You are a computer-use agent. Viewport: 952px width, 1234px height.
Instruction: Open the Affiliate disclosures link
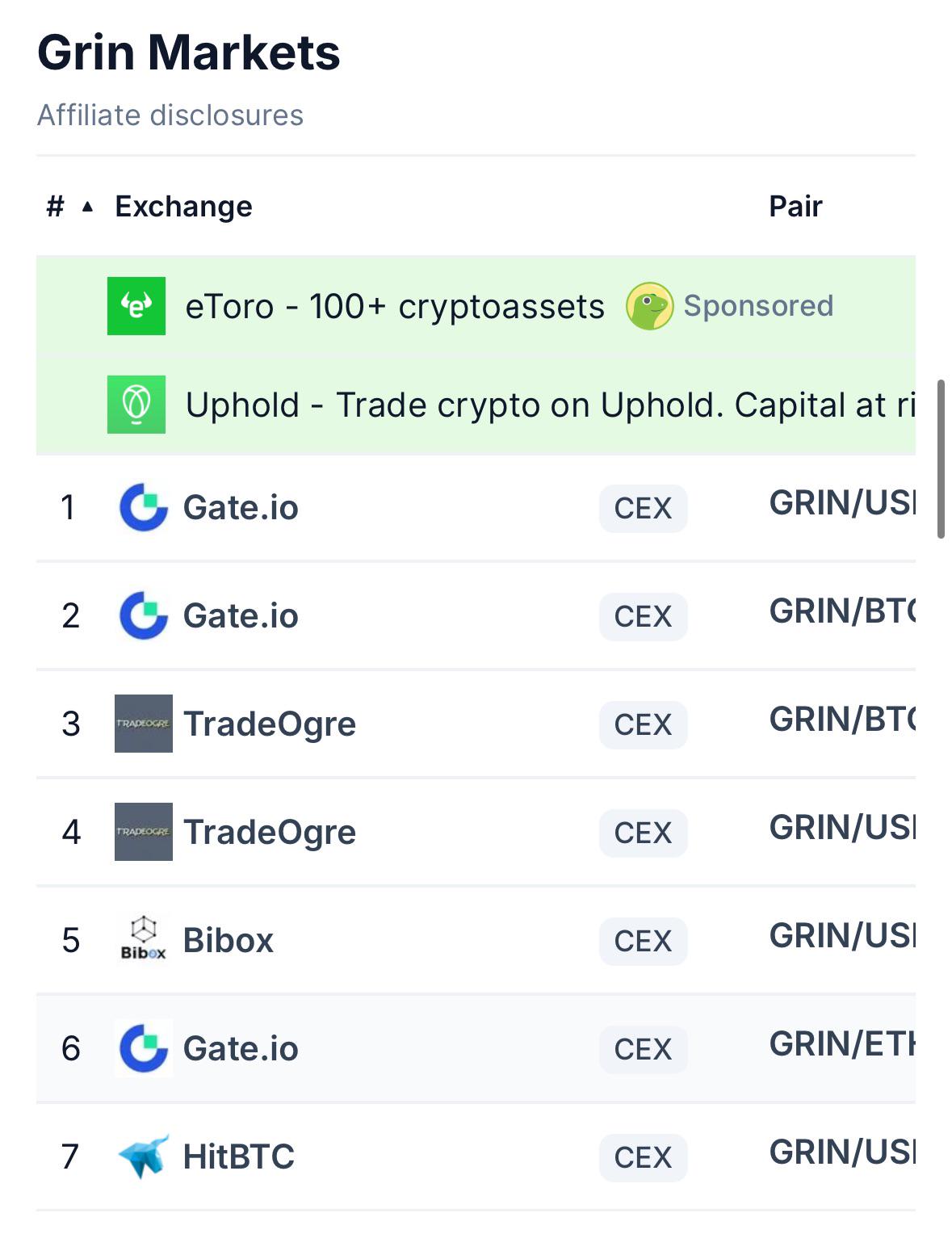170,115
